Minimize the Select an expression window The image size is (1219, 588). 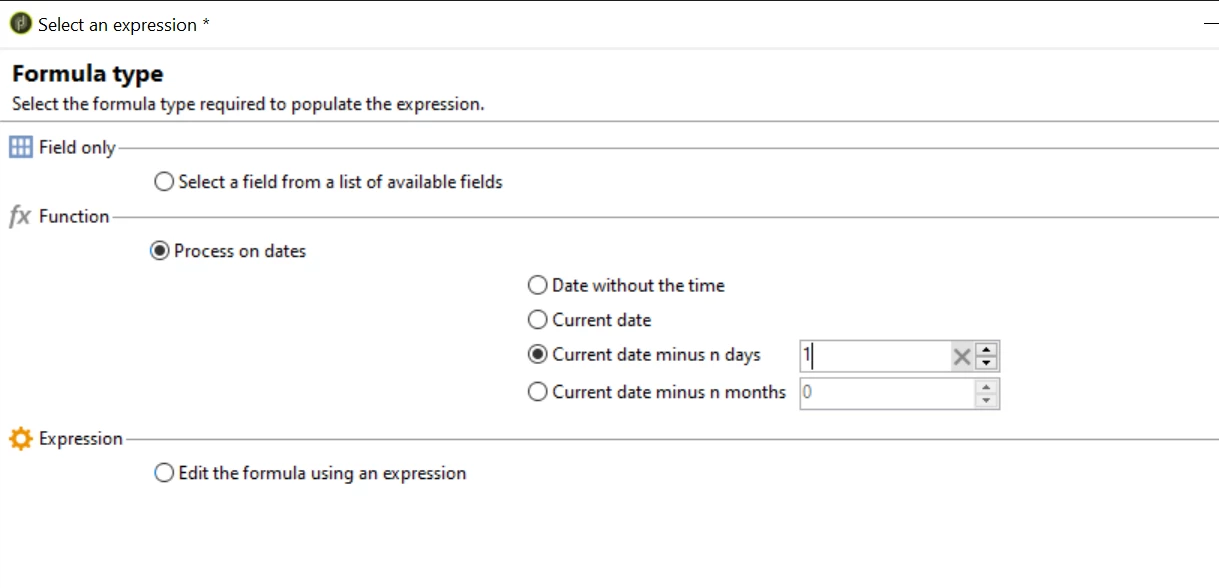tap(1210, 25)
